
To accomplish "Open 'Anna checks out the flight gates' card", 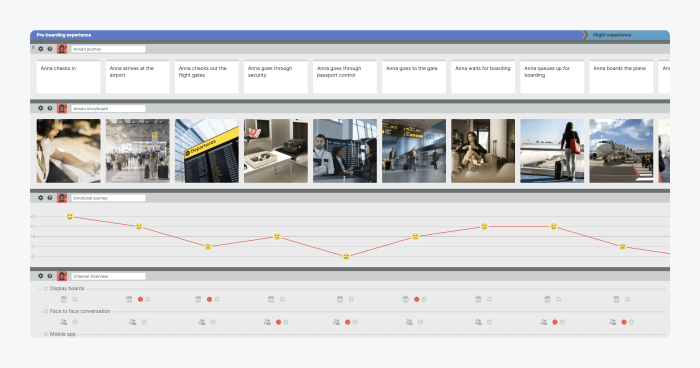I will click(x=207, y=77).
